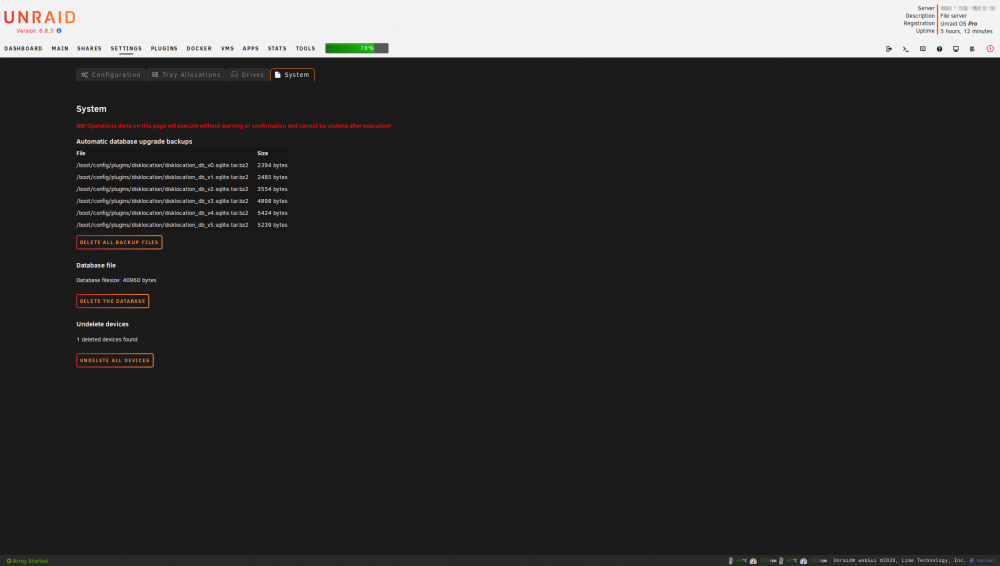Click the 2485 bytes size value
This screenshot has height=566, width=1000.
(x=272, y=177)
